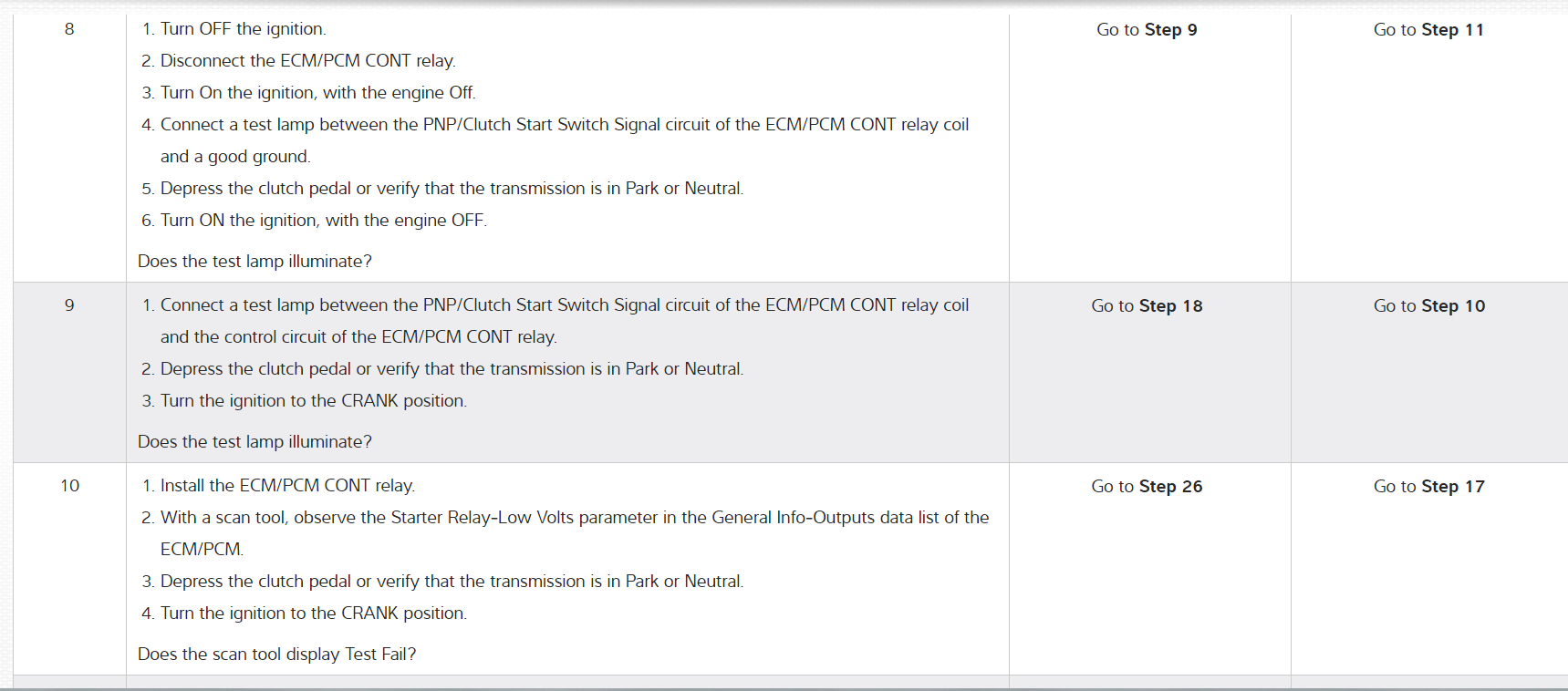Click 'Turn the ignition to the CRANK position.' in step 9
1568x691 pixels.
click(313, 401)
